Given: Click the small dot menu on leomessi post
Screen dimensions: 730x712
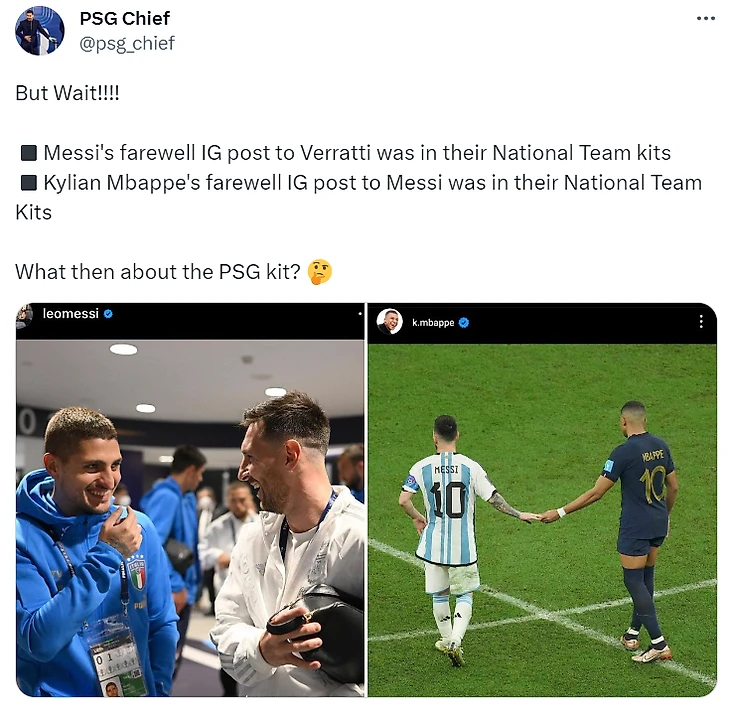Looking at the screenshot, I should point(360,314).
